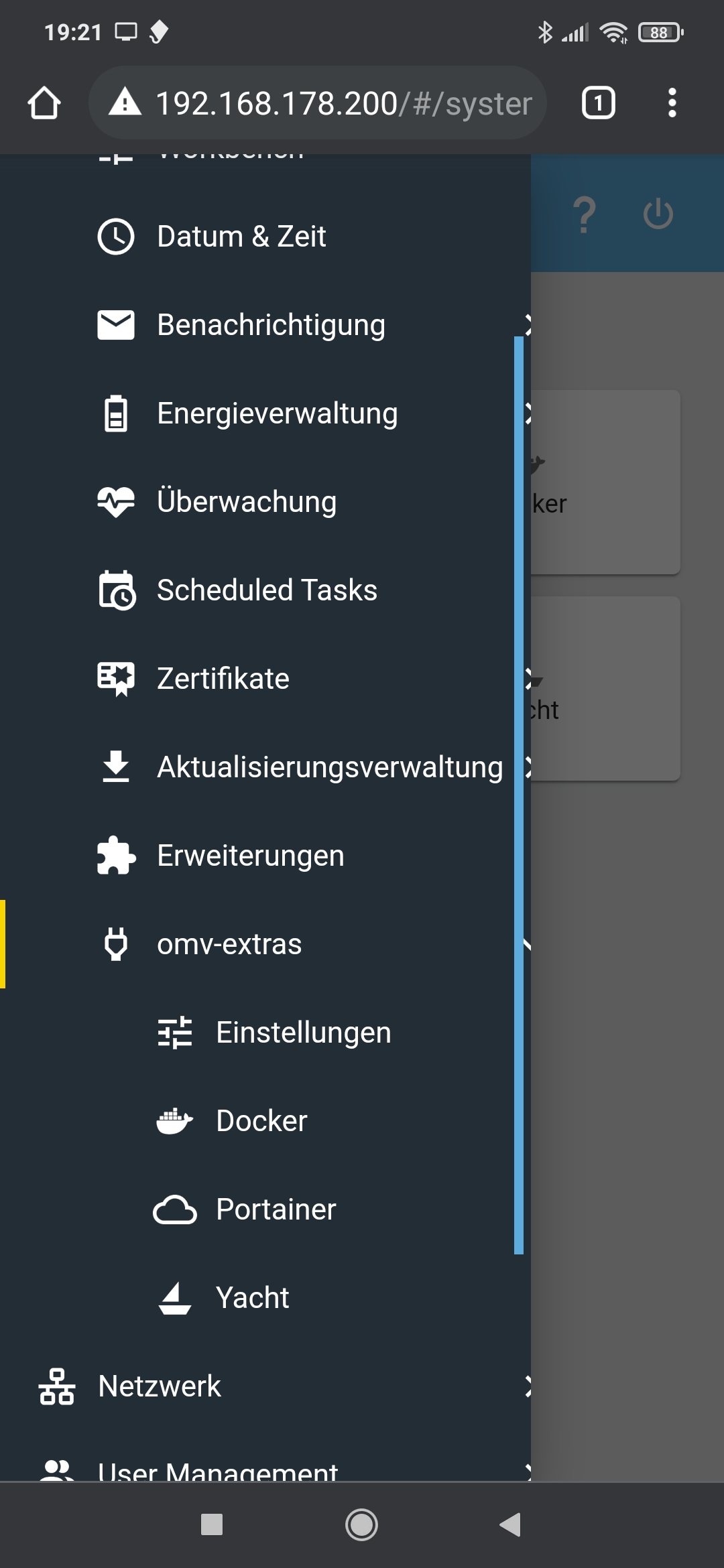Viewport: 724px width, 1568px height.
Task: Tap the browser home icon
Action: [x=44, y=103]
